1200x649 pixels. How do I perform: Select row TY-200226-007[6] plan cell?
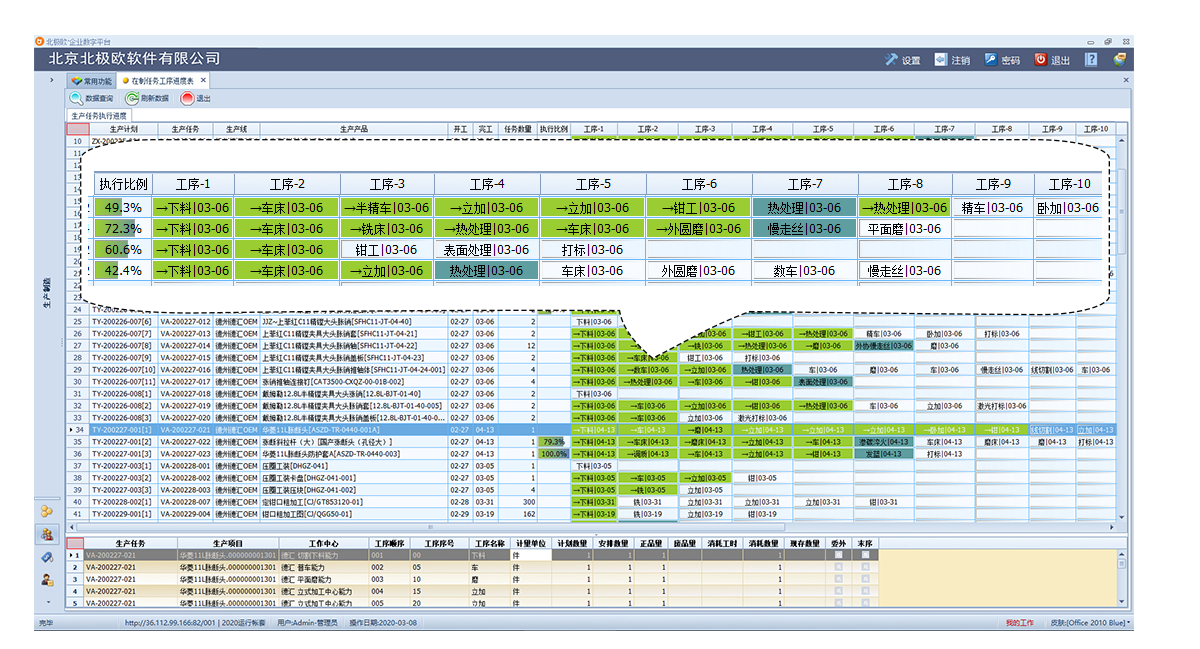pos(124,322)
